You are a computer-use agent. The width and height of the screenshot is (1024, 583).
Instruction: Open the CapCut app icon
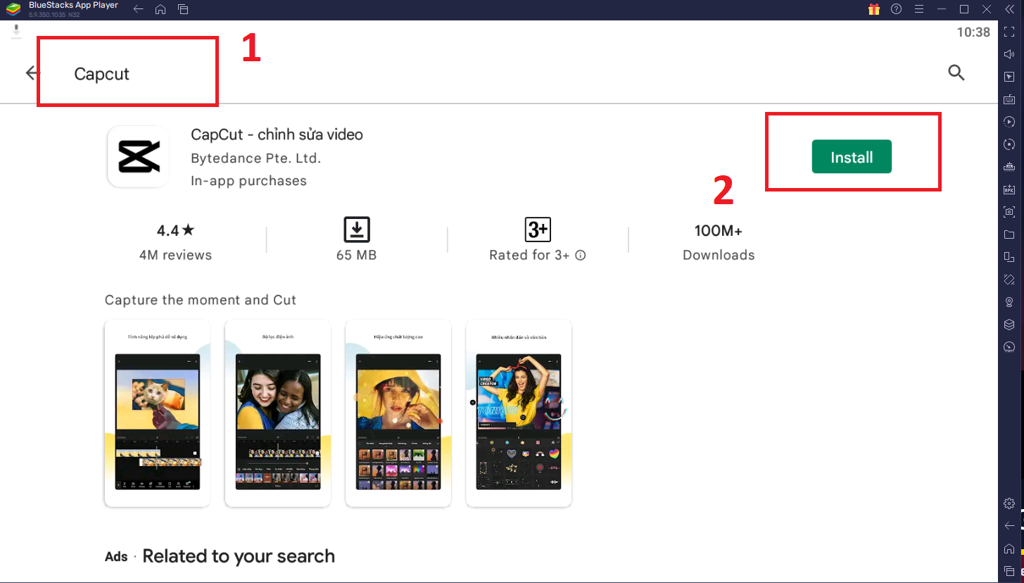tap(138, 157)
